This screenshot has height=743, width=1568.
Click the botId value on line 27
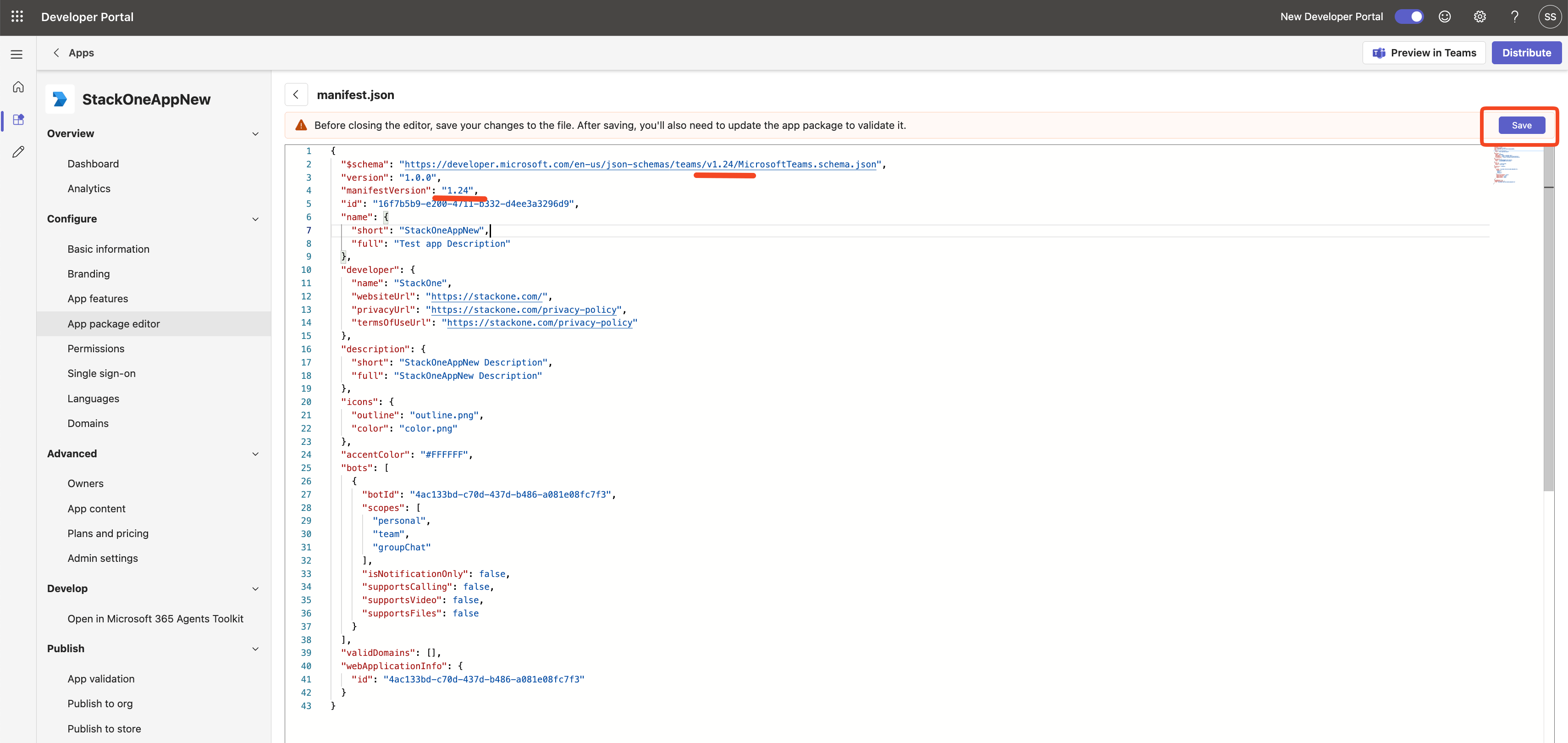510,494
